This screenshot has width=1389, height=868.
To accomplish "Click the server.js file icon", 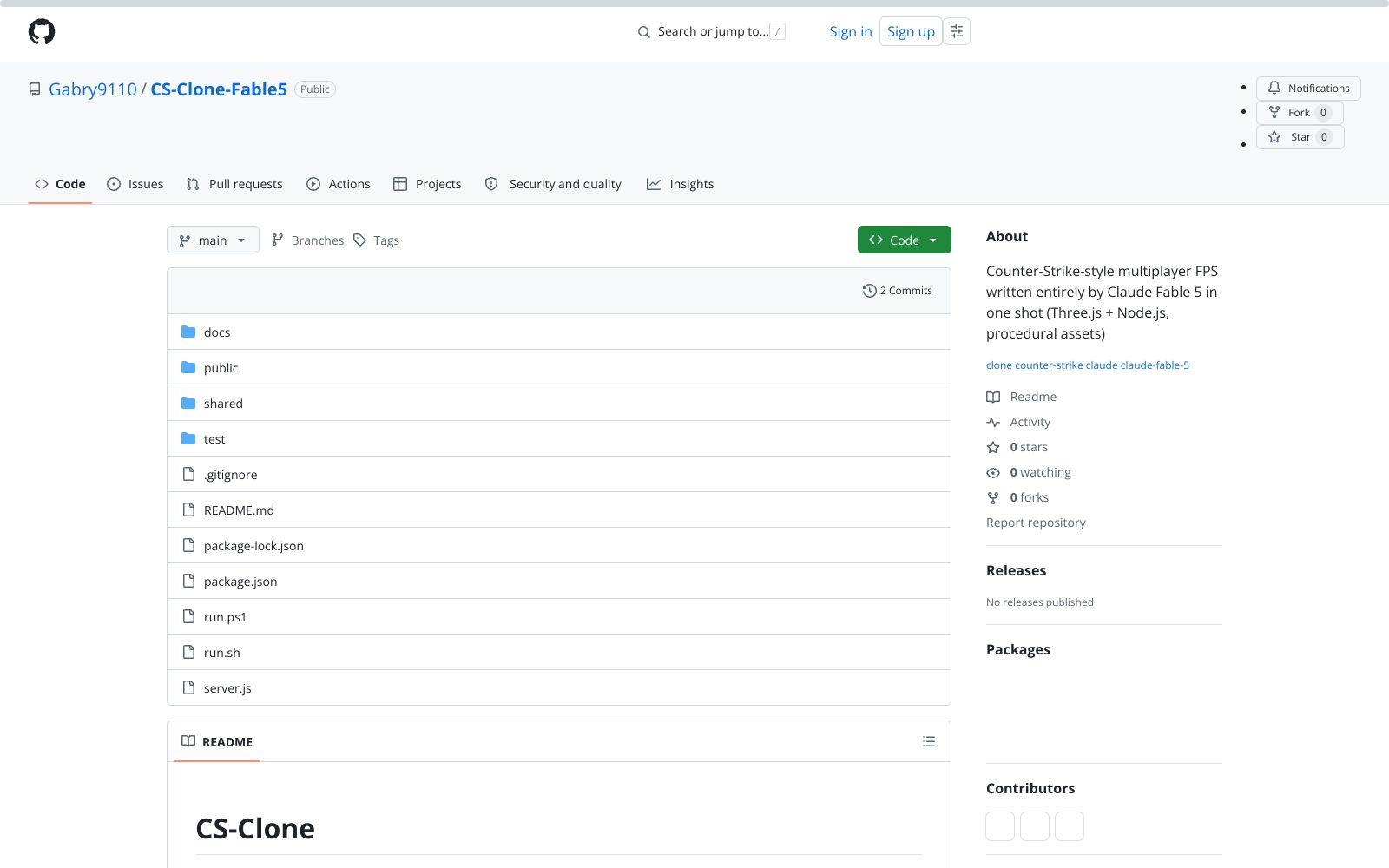I will tap(188, 687).
